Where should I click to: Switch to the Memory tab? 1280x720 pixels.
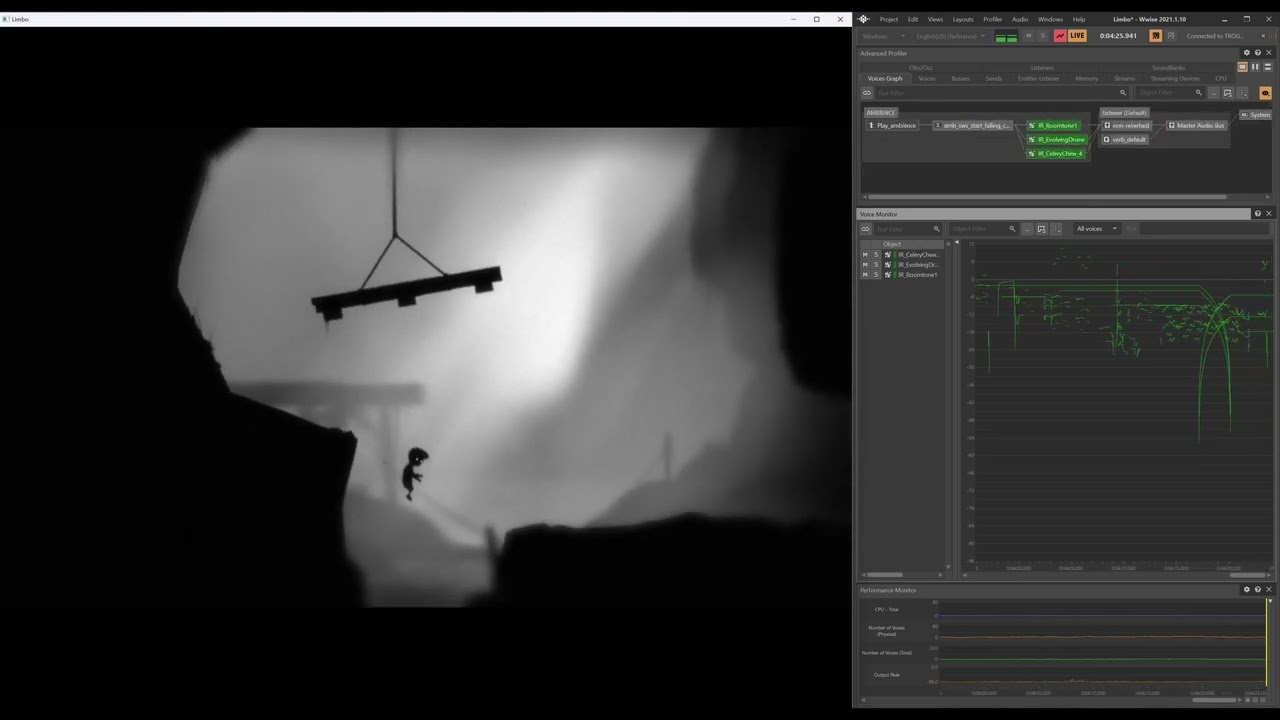pos(1086,78)
